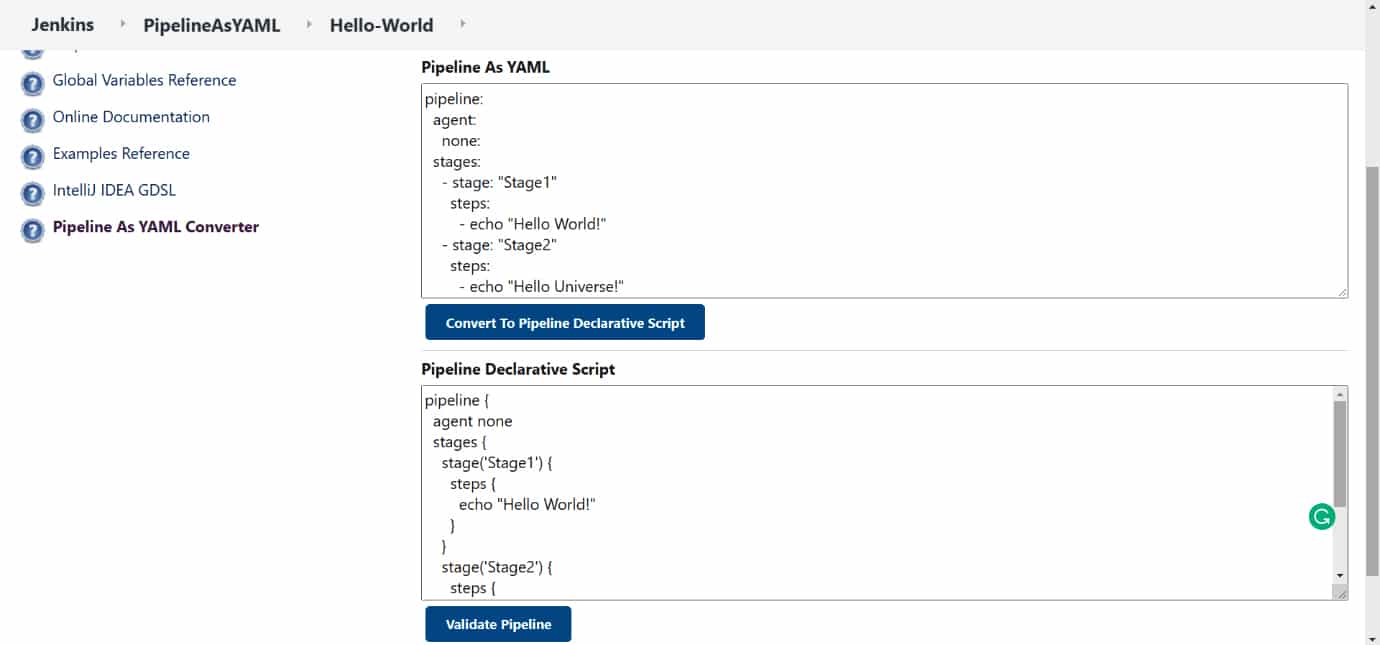Click the Validate Pipeline button
1380x645 pixels.
click(x=498, y=624)
